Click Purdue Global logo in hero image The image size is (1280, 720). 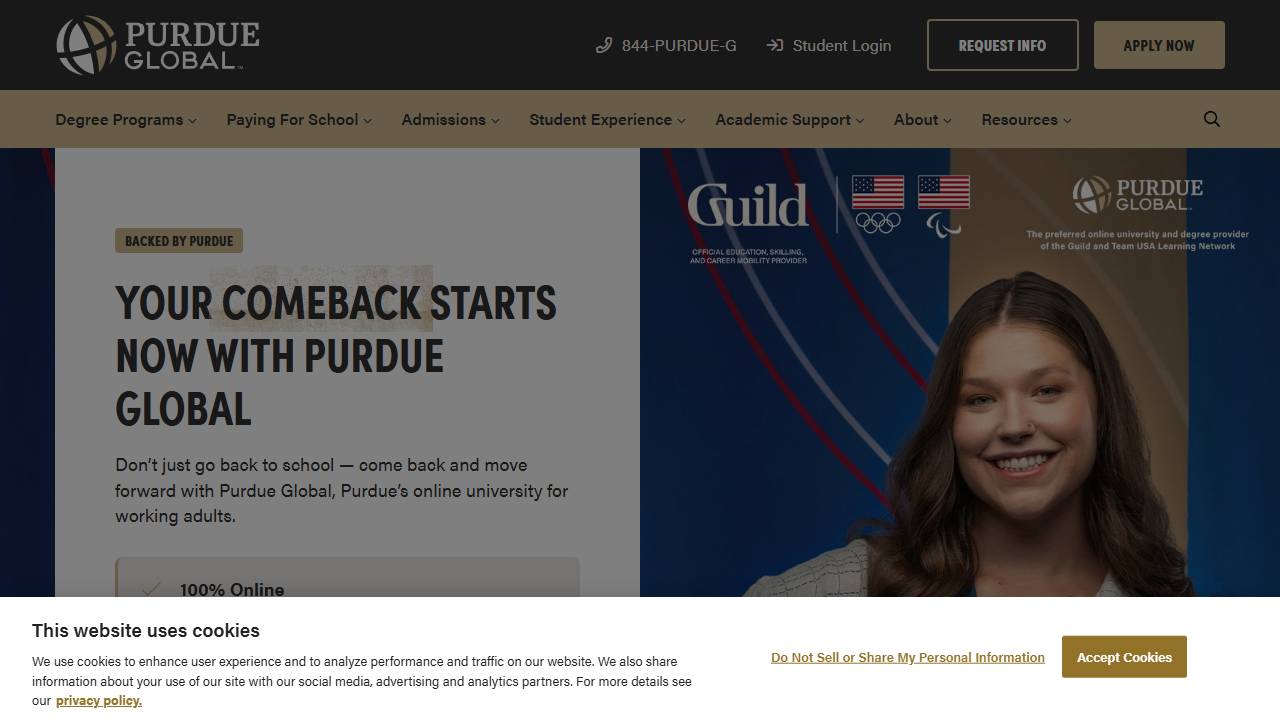[x=1138, y=195]
